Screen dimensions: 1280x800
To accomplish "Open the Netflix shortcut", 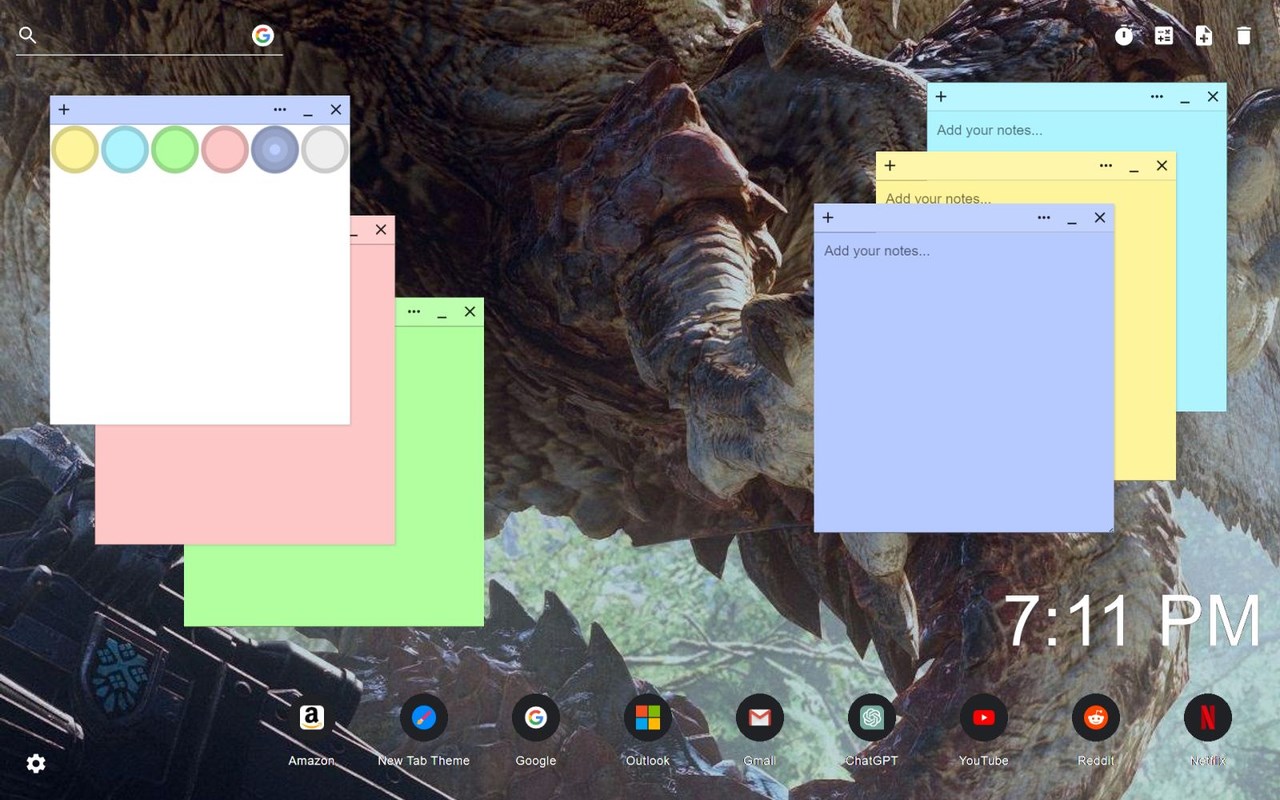I will pos(1208,718).
